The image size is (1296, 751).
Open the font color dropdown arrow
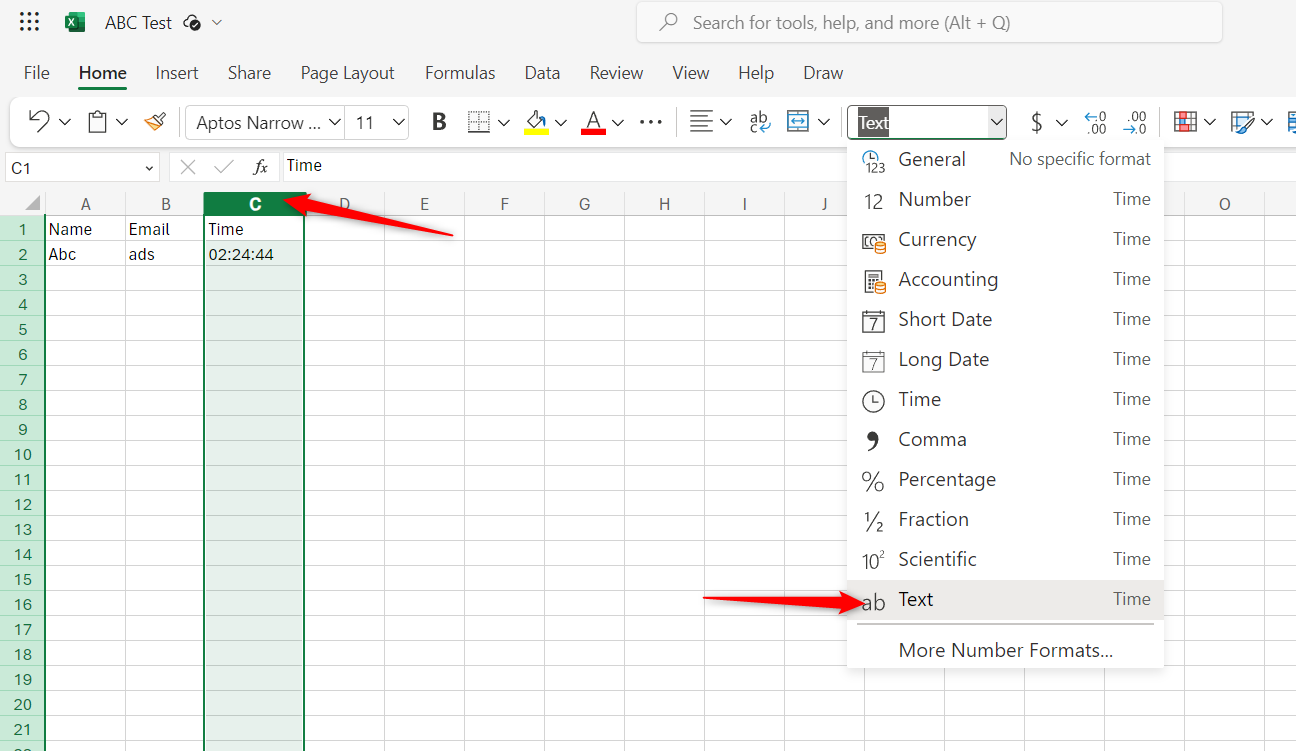click(618, 122)
